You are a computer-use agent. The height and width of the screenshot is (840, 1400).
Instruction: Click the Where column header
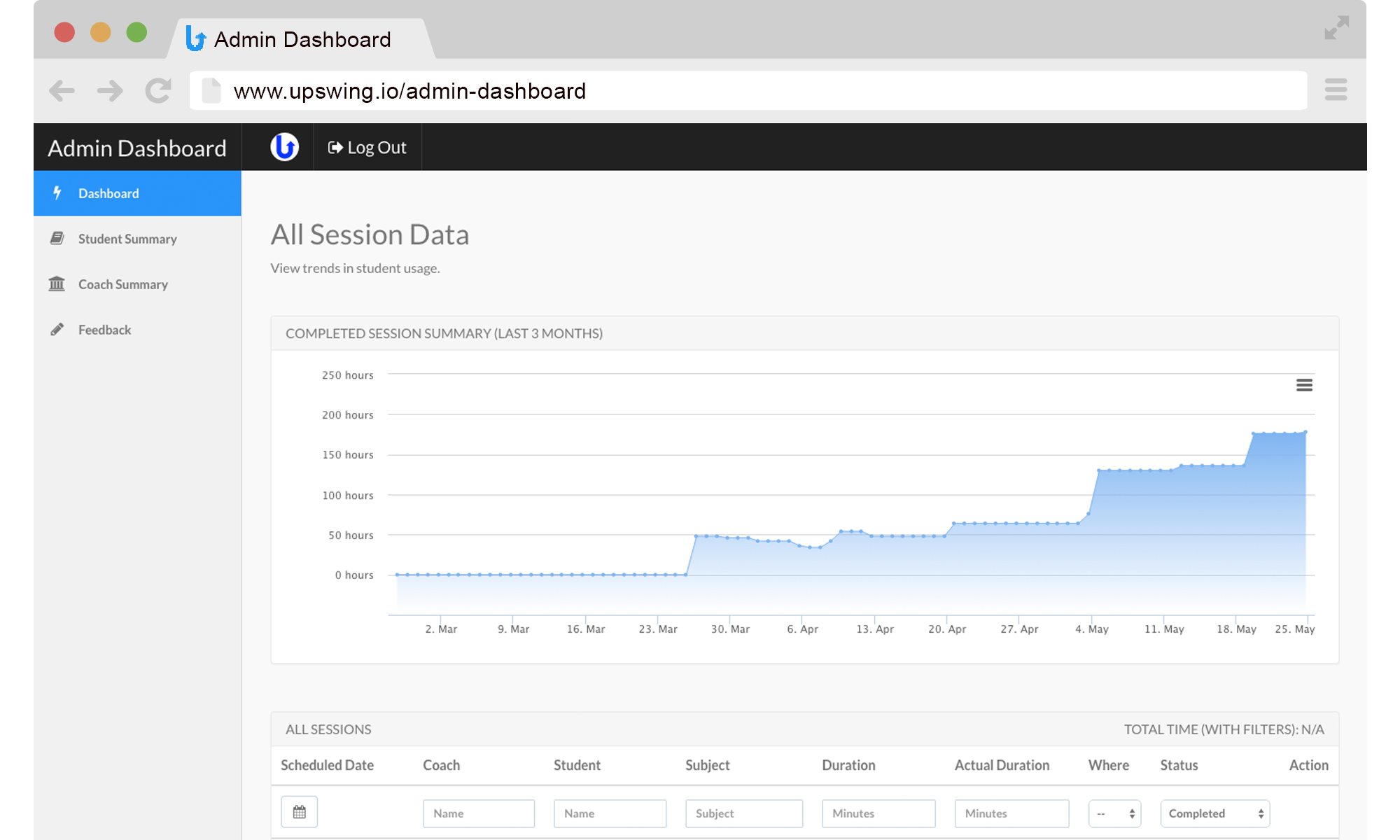point(1109,765)
